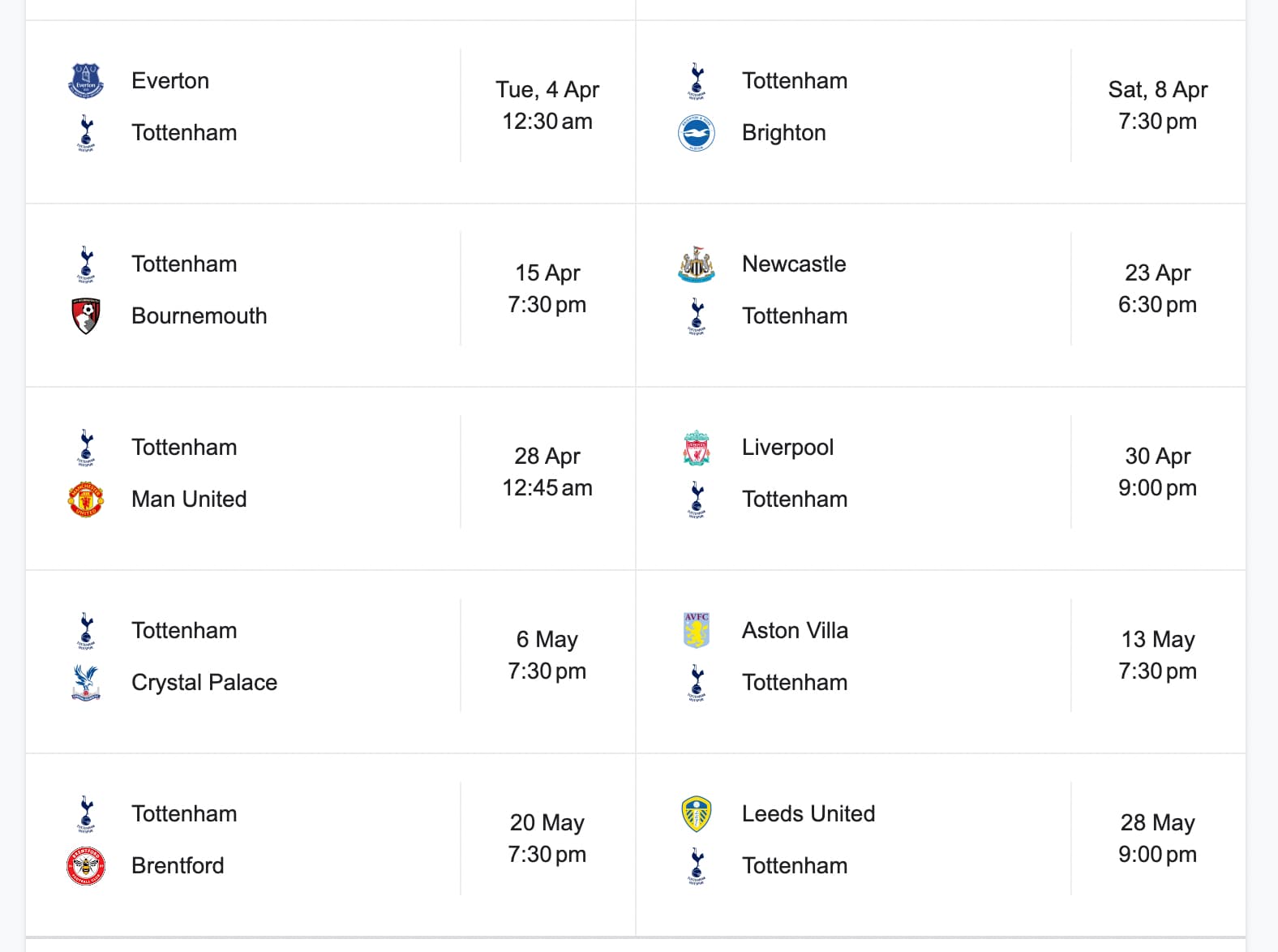The width and height of the screenshot is (1278, 952).
Task: Click the Man United club crest
Action: pos(86,500)
